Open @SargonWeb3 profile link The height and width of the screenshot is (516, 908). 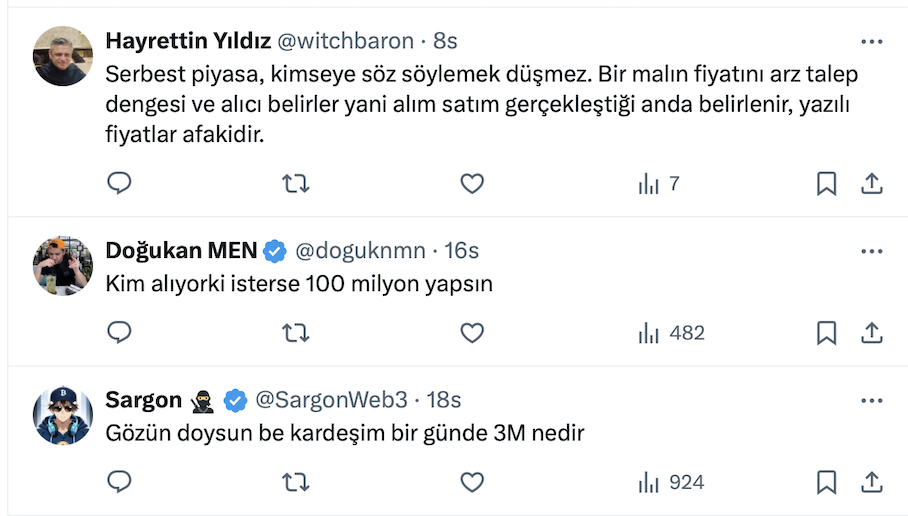(x=332, y=400)
